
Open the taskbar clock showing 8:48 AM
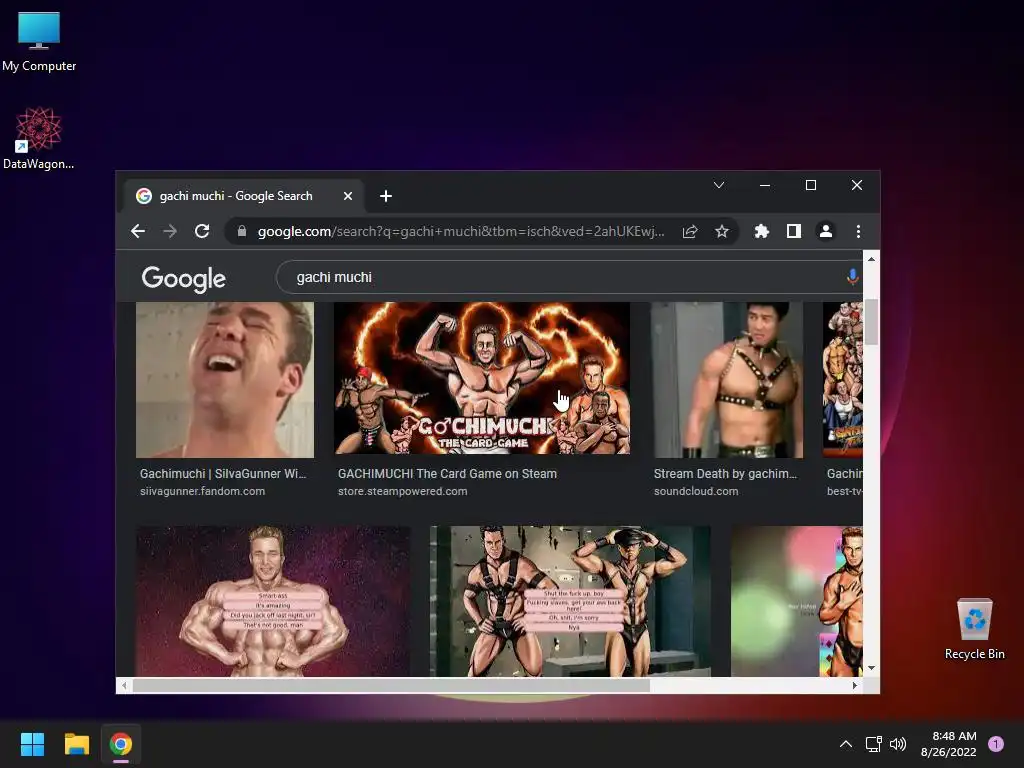pos(948,744)
